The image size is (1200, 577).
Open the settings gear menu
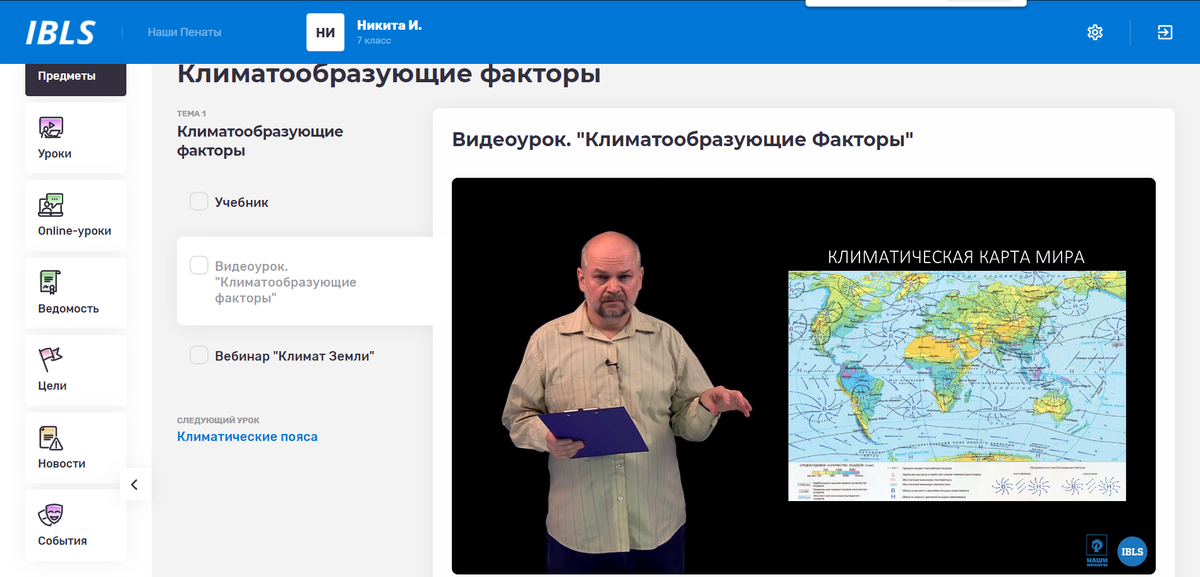[x=1094, y=31]
